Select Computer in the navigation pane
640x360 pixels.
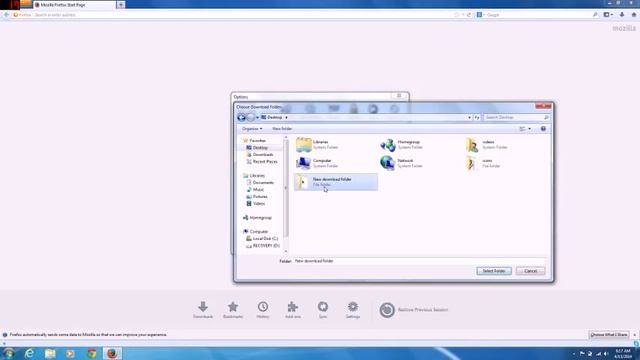(x=256, y=231)
